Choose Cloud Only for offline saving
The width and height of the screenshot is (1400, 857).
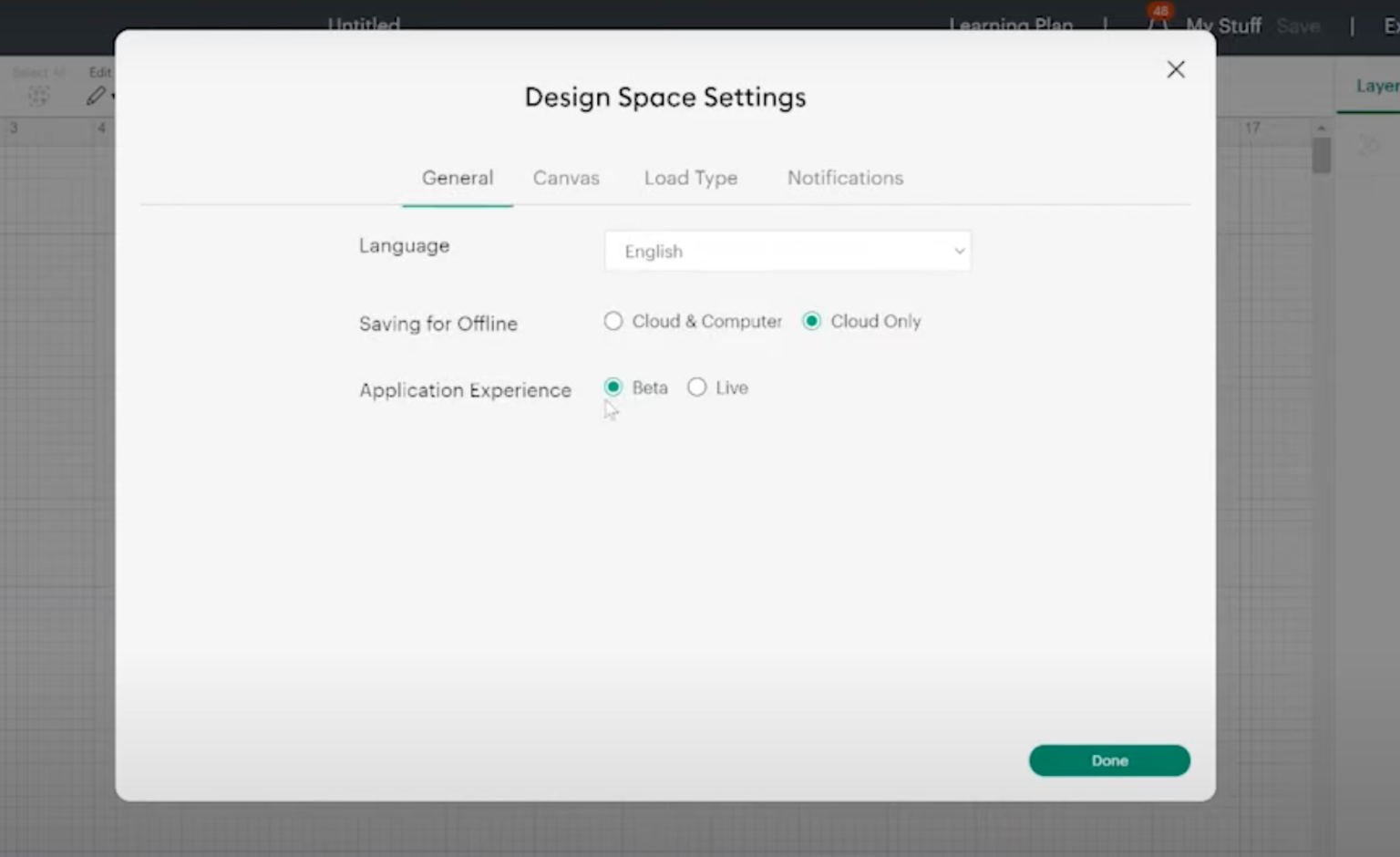(811, 321)
